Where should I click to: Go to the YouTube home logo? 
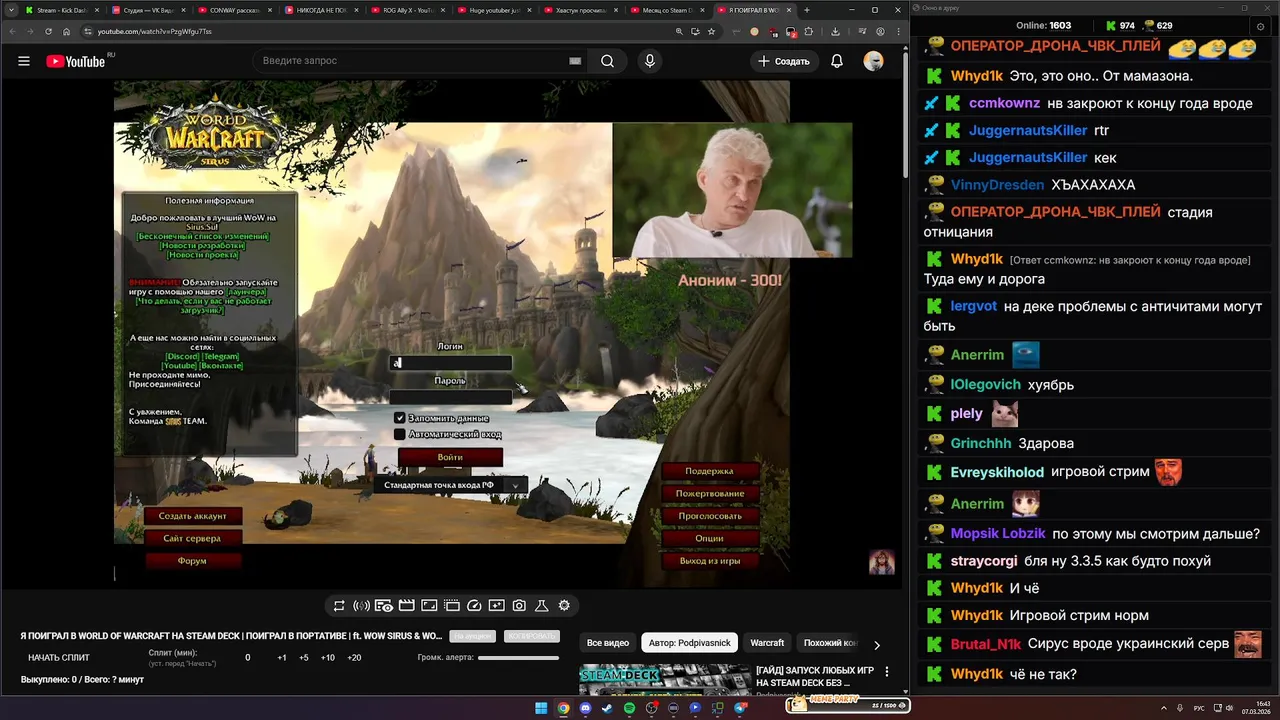pos(76,61)
